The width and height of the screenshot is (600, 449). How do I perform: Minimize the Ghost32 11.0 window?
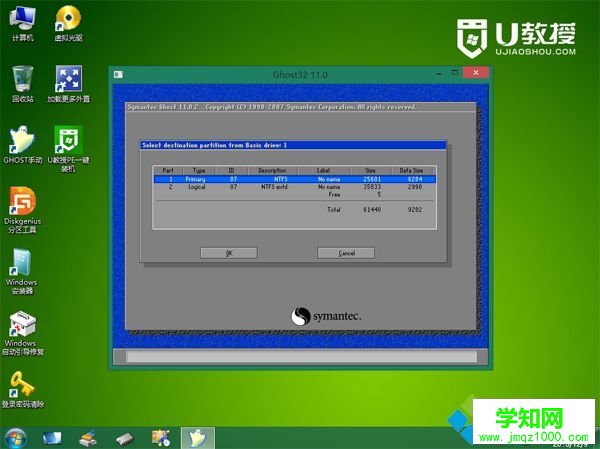coord(440,73)
